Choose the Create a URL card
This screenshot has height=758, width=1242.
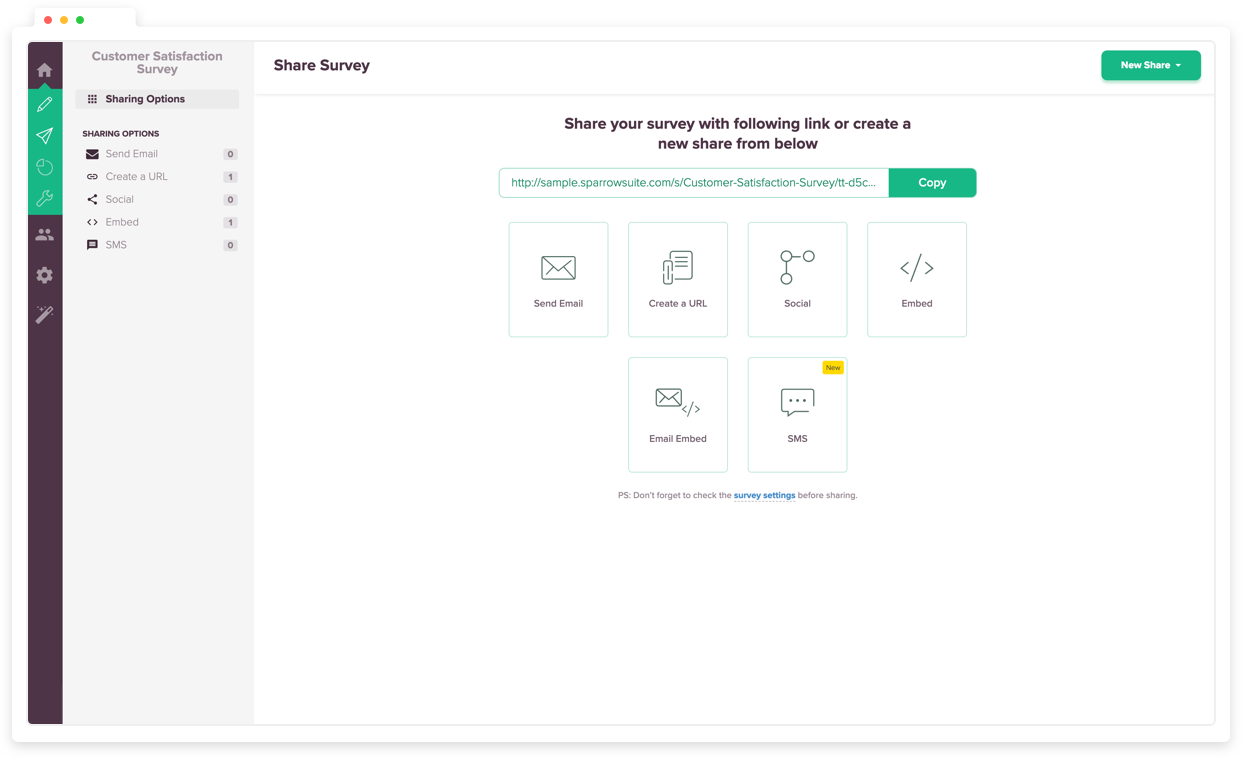point(677,279)
